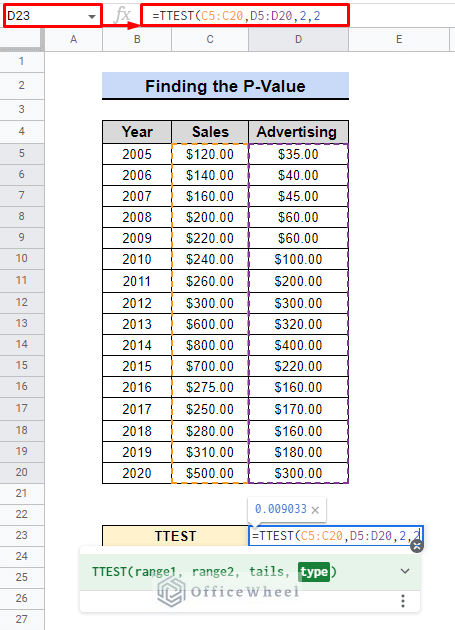Click the Sales header cell
The image size is (455, 630).
[x=210, y=132]
